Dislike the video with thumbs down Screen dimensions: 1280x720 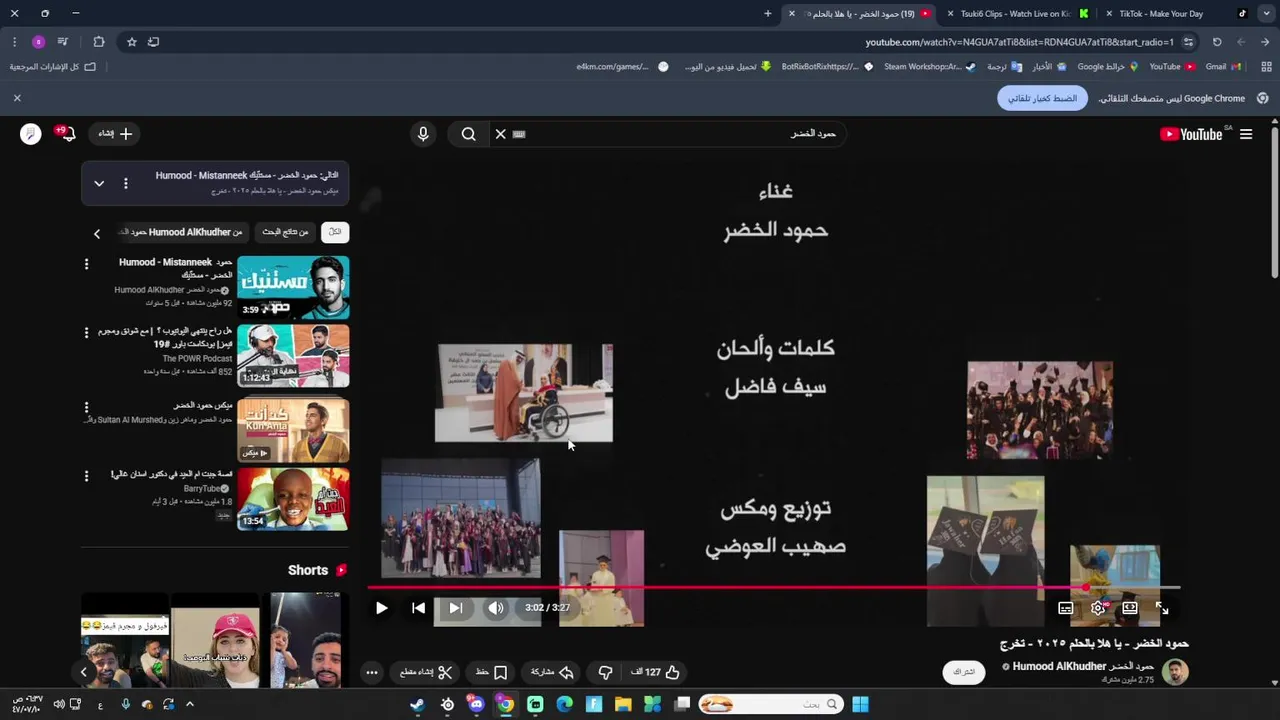point(605,672)
